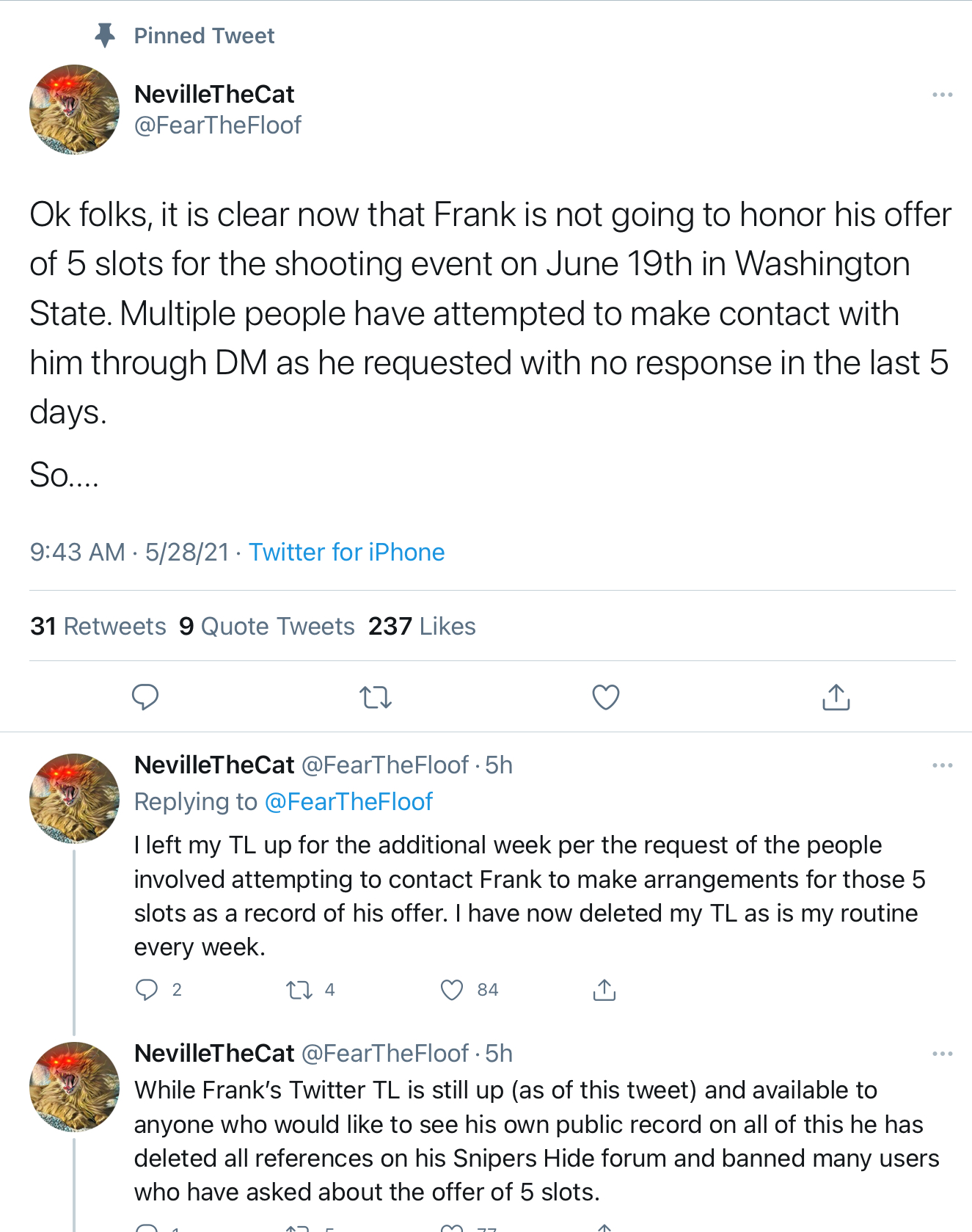972x1232 pixels.
Task: Share the reply about deleting the TL
Action: coord(604,990)
